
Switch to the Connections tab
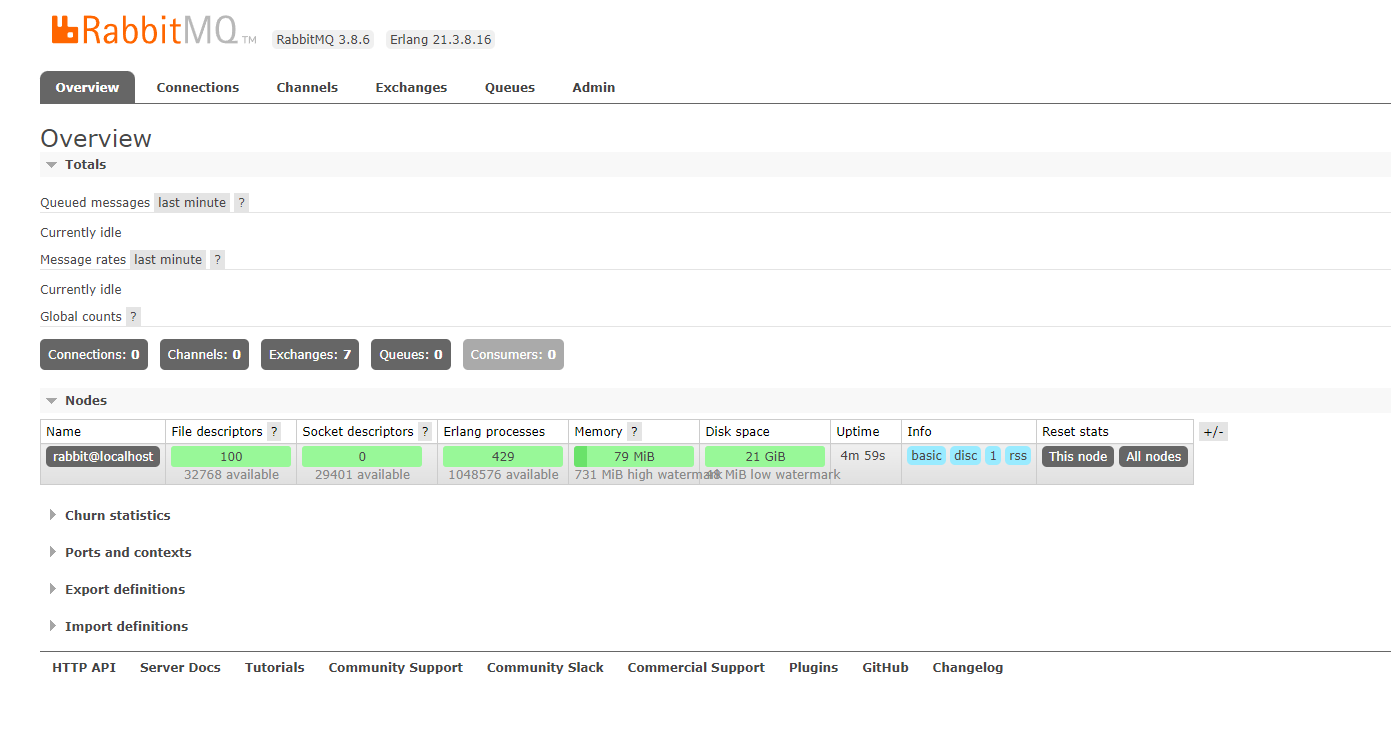pos(198,87)
